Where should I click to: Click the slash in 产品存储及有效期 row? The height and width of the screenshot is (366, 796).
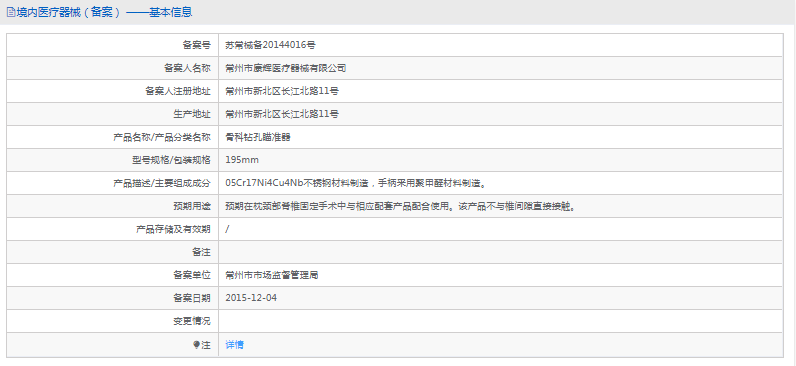pyautogui.click(x=227, y=229)
